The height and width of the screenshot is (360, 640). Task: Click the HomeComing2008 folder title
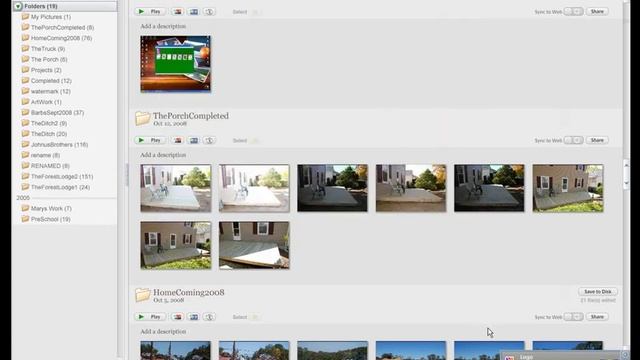tap(189, 292)
